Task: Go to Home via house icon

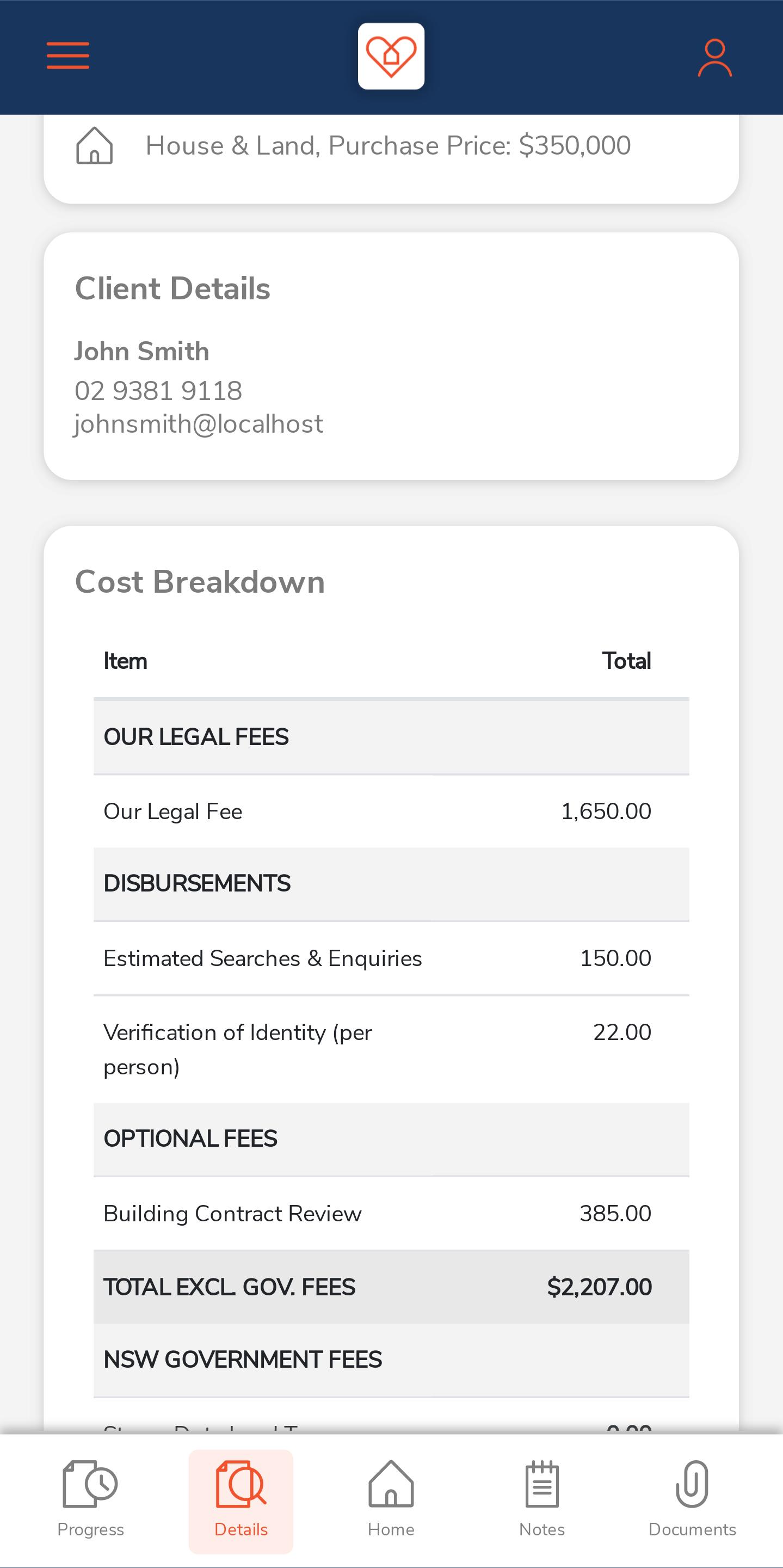Action: [x=391, y=1484]
